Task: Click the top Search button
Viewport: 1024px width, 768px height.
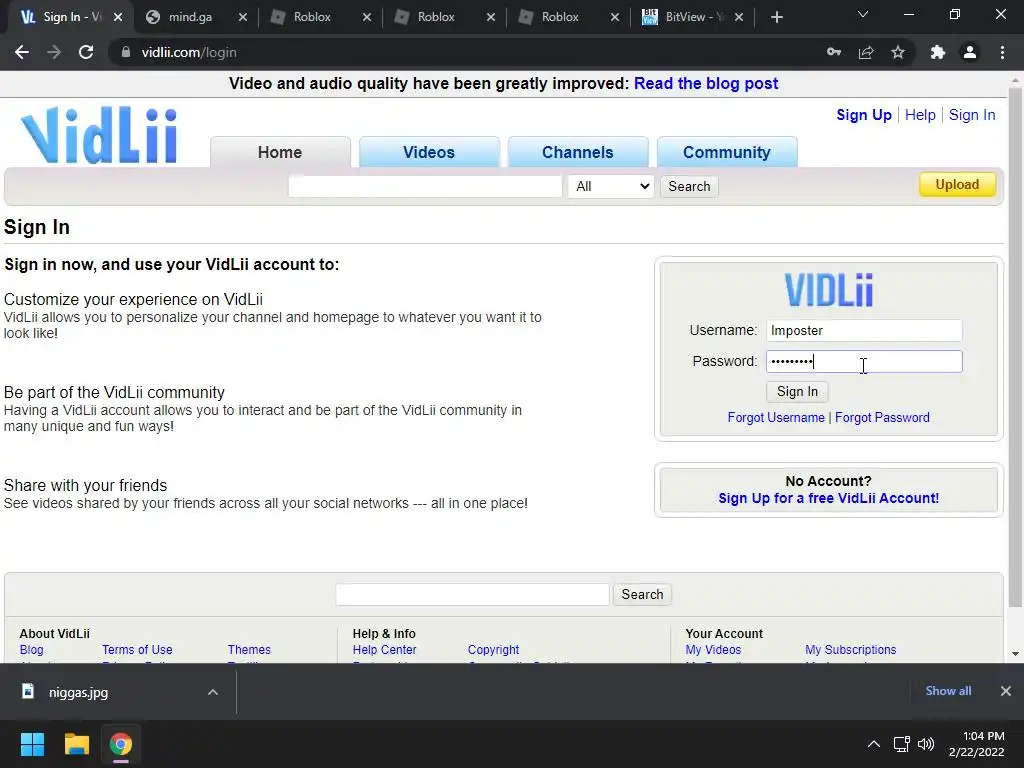Action: pyautogui.click(x=689, y=186)
